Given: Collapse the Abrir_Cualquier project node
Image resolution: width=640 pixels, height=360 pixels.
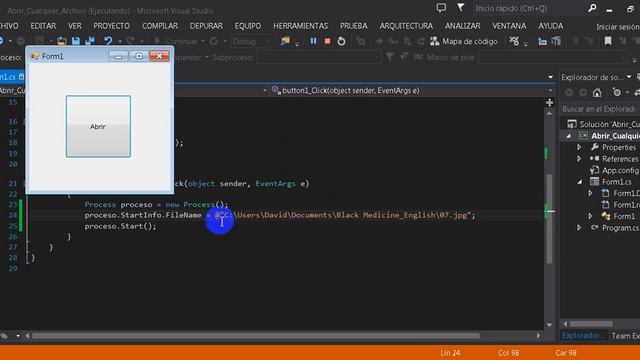Looking at the screenshot, I should pos(569,136).
